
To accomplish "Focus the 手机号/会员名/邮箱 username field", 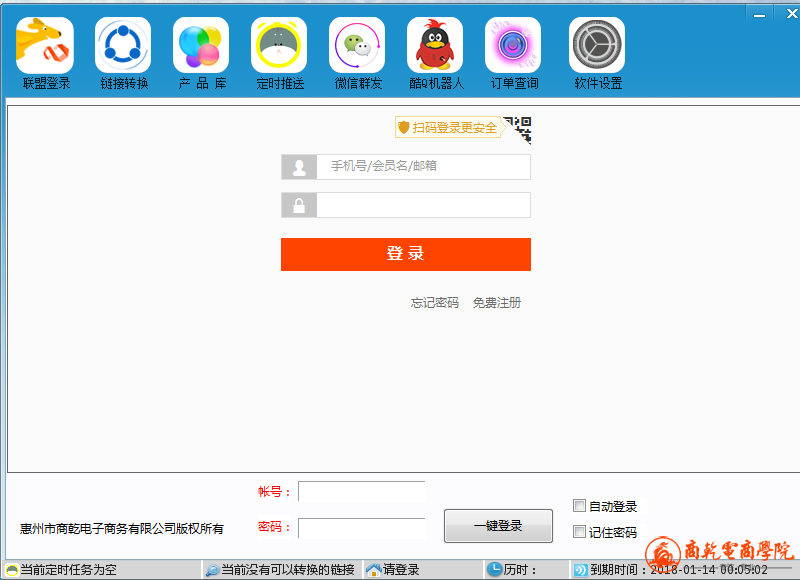I will click(422, 167).
